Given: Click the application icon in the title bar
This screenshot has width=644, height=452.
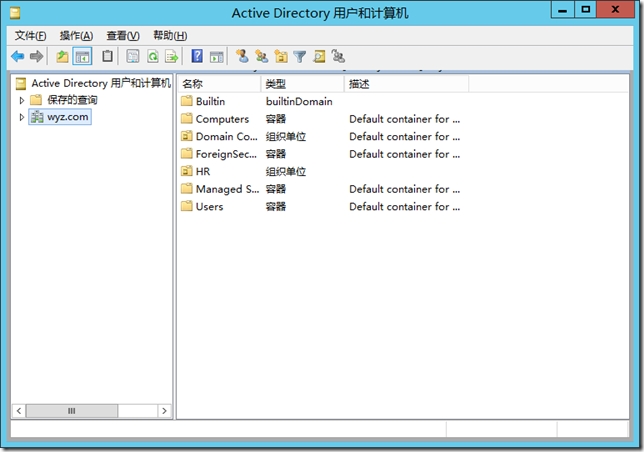Looking at the screenshot, I should (x=15, y=14).
